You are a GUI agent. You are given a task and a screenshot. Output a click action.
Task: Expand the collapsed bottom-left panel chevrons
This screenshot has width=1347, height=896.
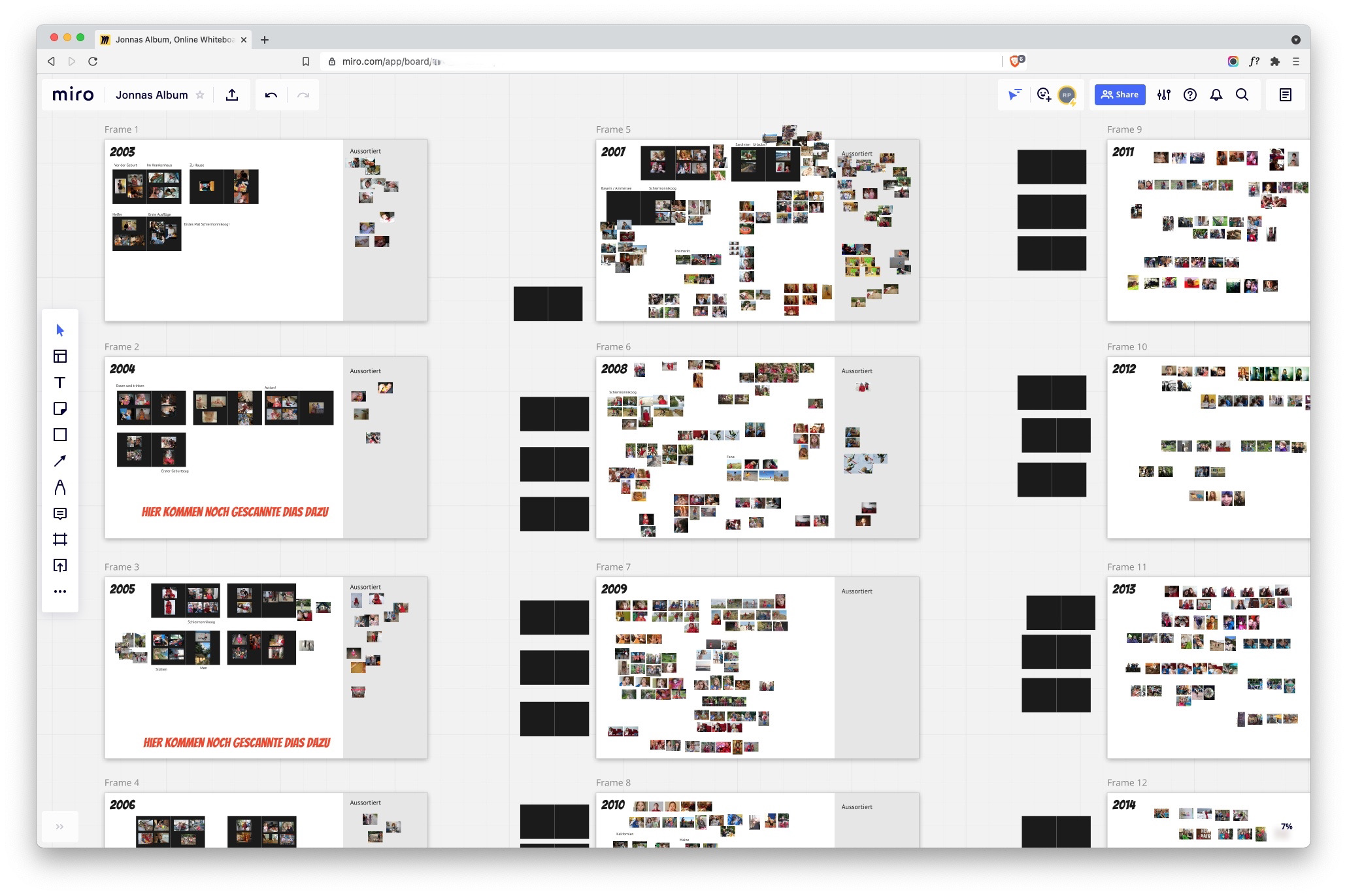59,827
